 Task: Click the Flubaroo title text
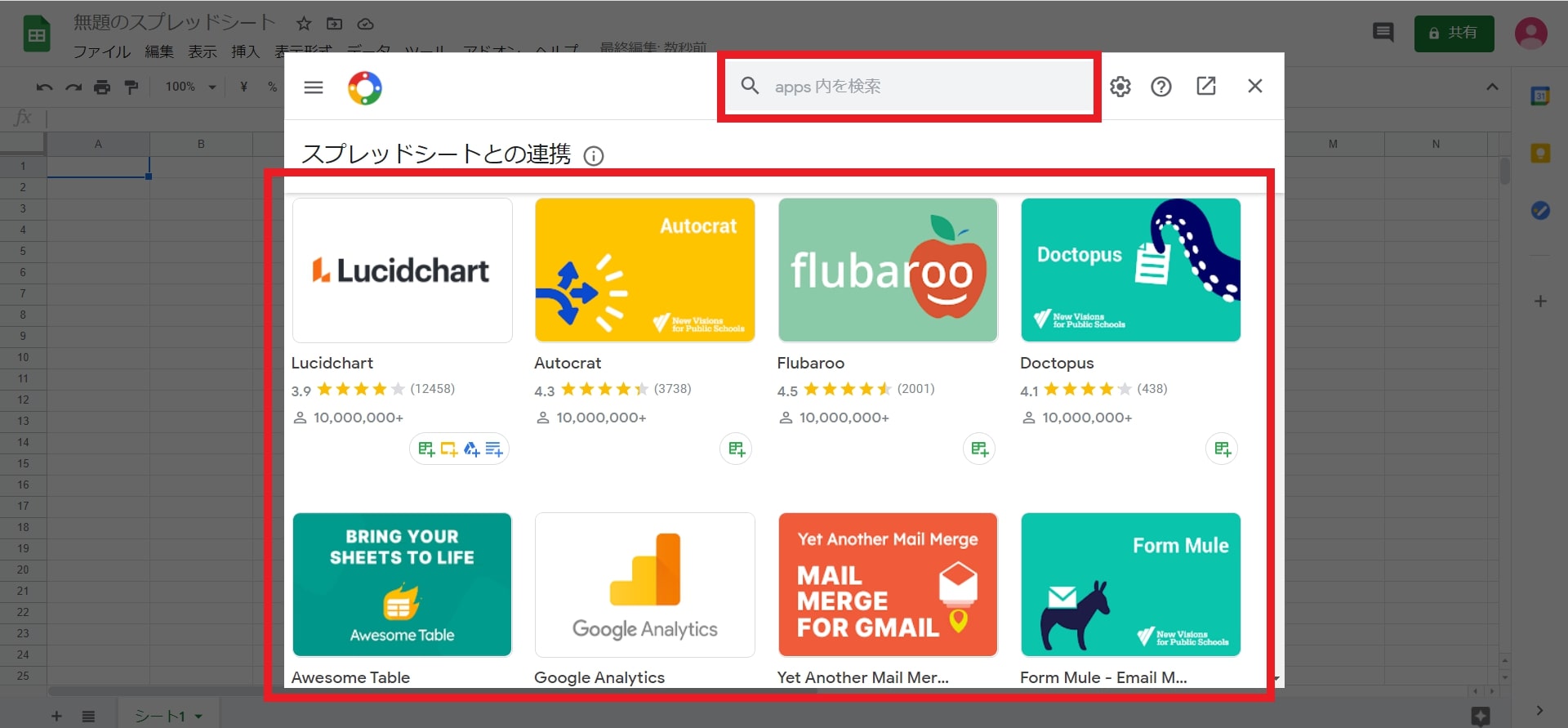[x=810, y=363]
